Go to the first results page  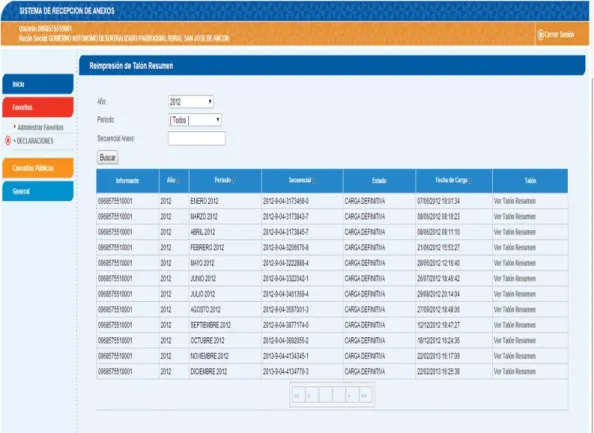(x=298, y=395)
